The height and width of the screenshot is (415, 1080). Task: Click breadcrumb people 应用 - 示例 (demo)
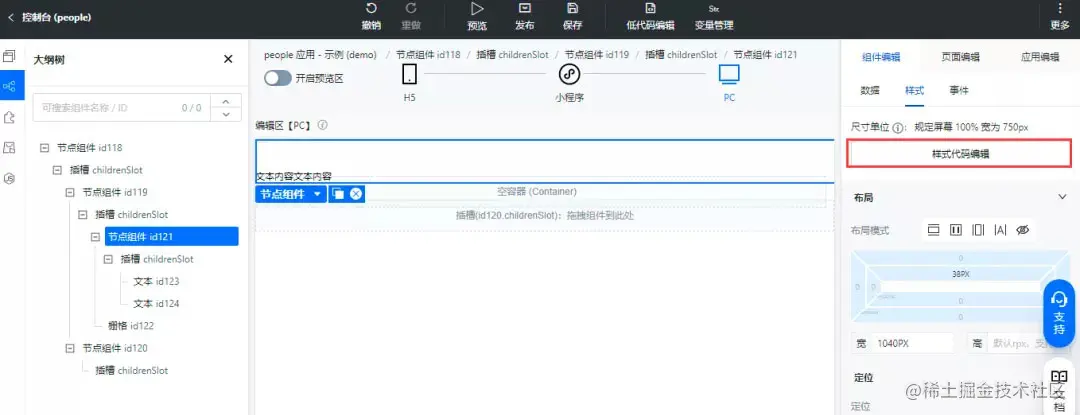(320, 54)
